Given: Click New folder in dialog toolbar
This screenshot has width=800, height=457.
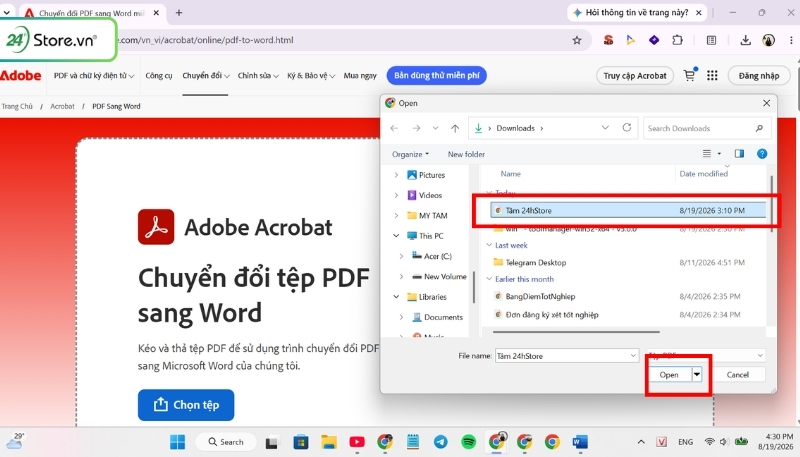Looking at the screenshot, I should tap(466, 154).
